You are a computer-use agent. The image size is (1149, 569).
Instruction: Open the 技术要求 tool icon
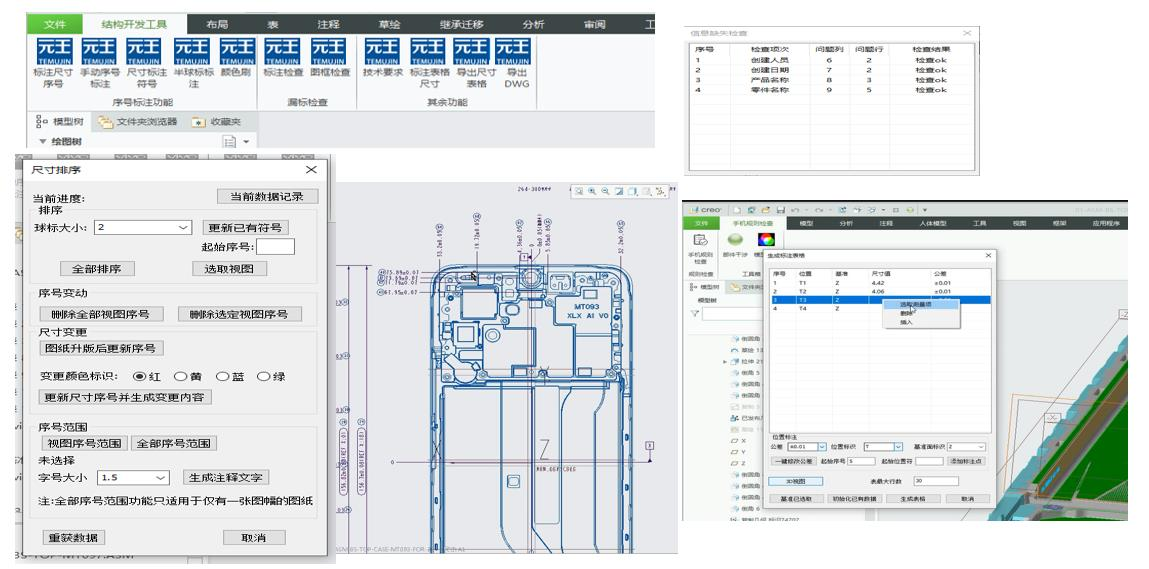click(381, 54)
